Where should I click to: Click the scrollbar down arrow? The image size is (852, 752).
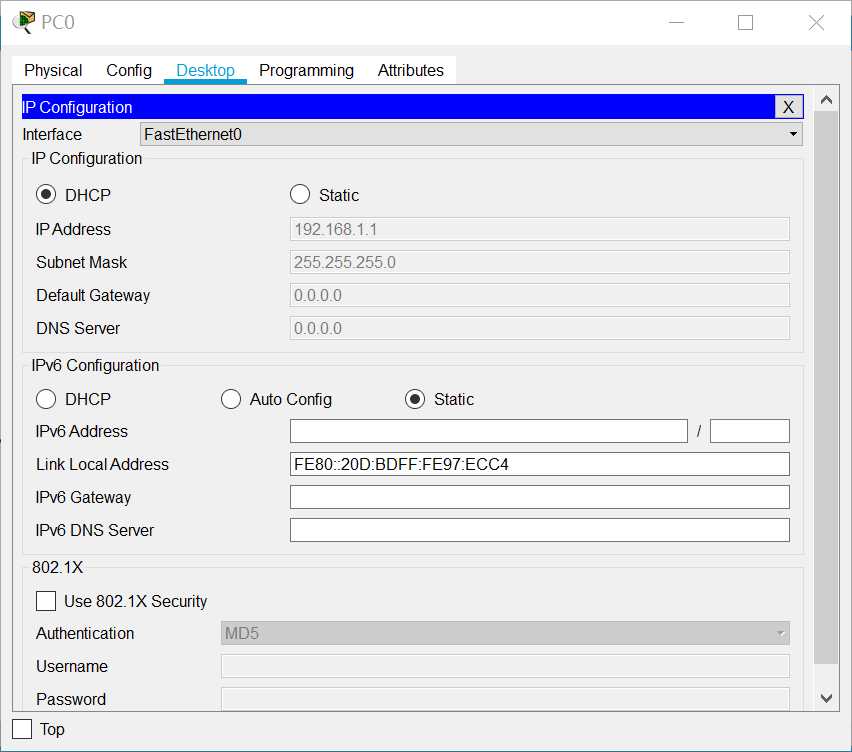pyautogui.click(x=826, y=698)
